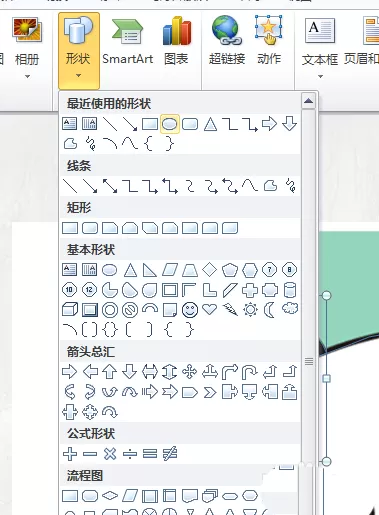Click the freeform shape in 线条

pyautogui.click(x=270, y=185)
